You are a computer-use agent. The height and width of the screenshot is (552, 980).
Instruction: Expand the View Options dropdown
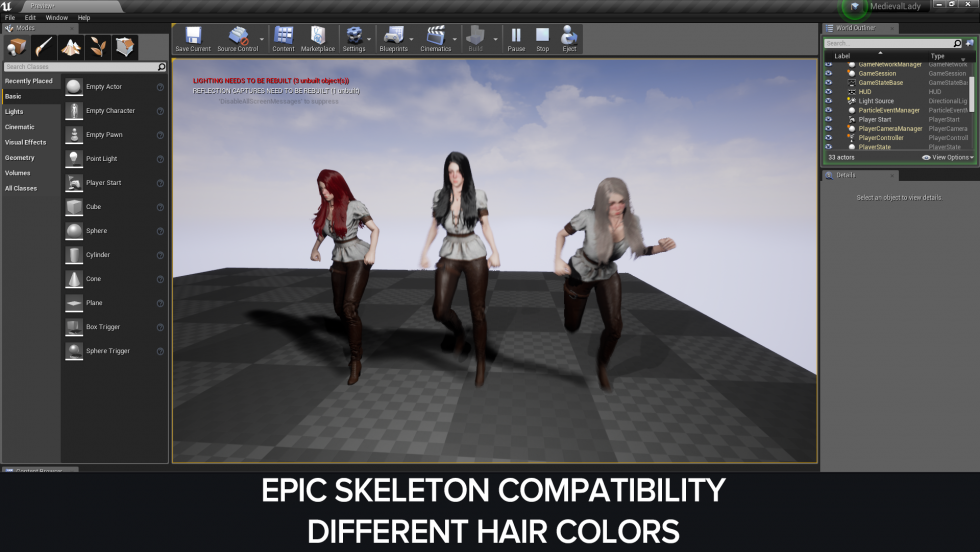click(x=948, y=157)
